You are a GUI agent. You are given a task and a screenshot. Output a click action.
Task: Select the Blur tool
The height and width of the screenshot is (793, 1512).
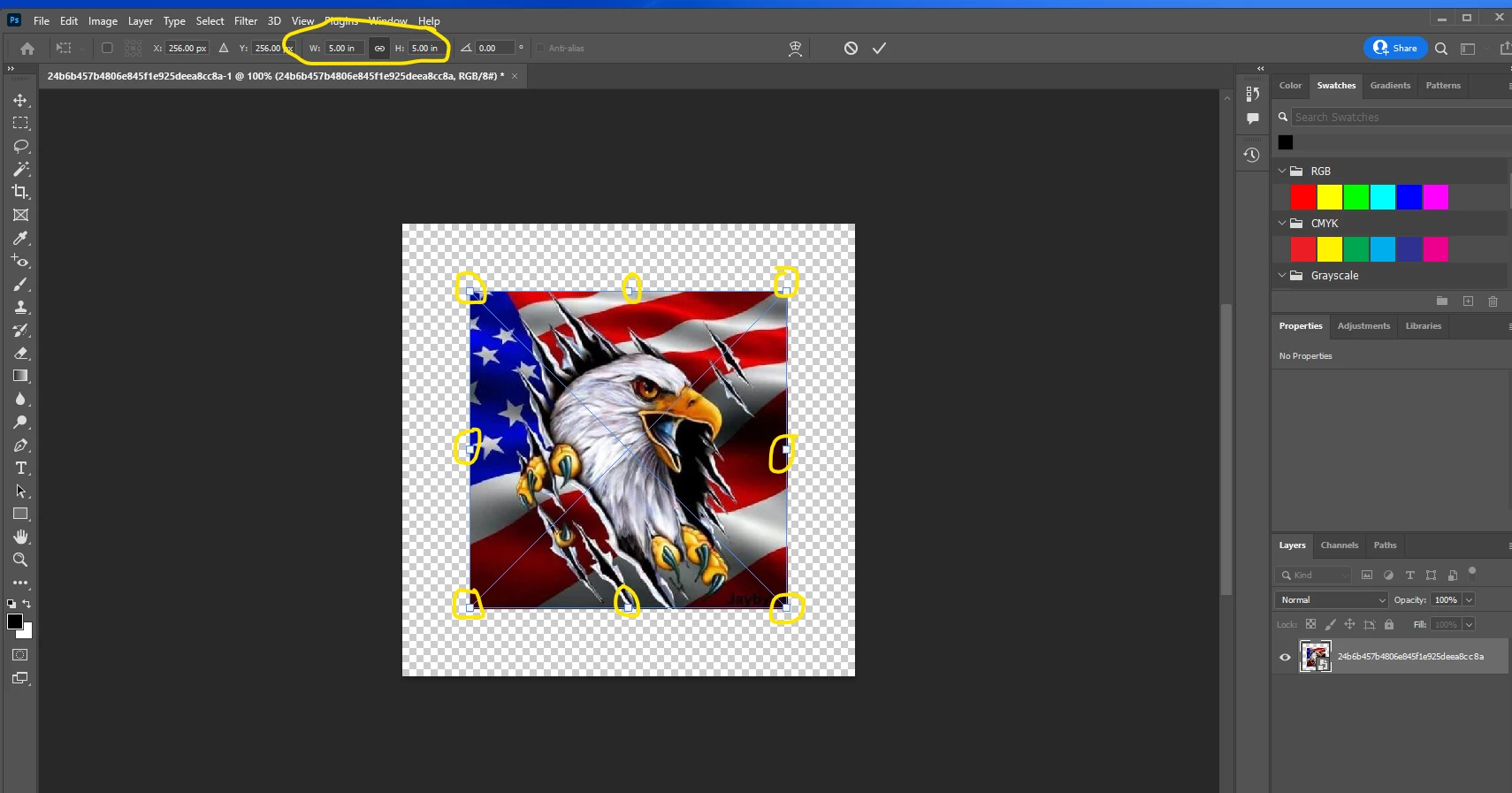[x=20, y=399]
